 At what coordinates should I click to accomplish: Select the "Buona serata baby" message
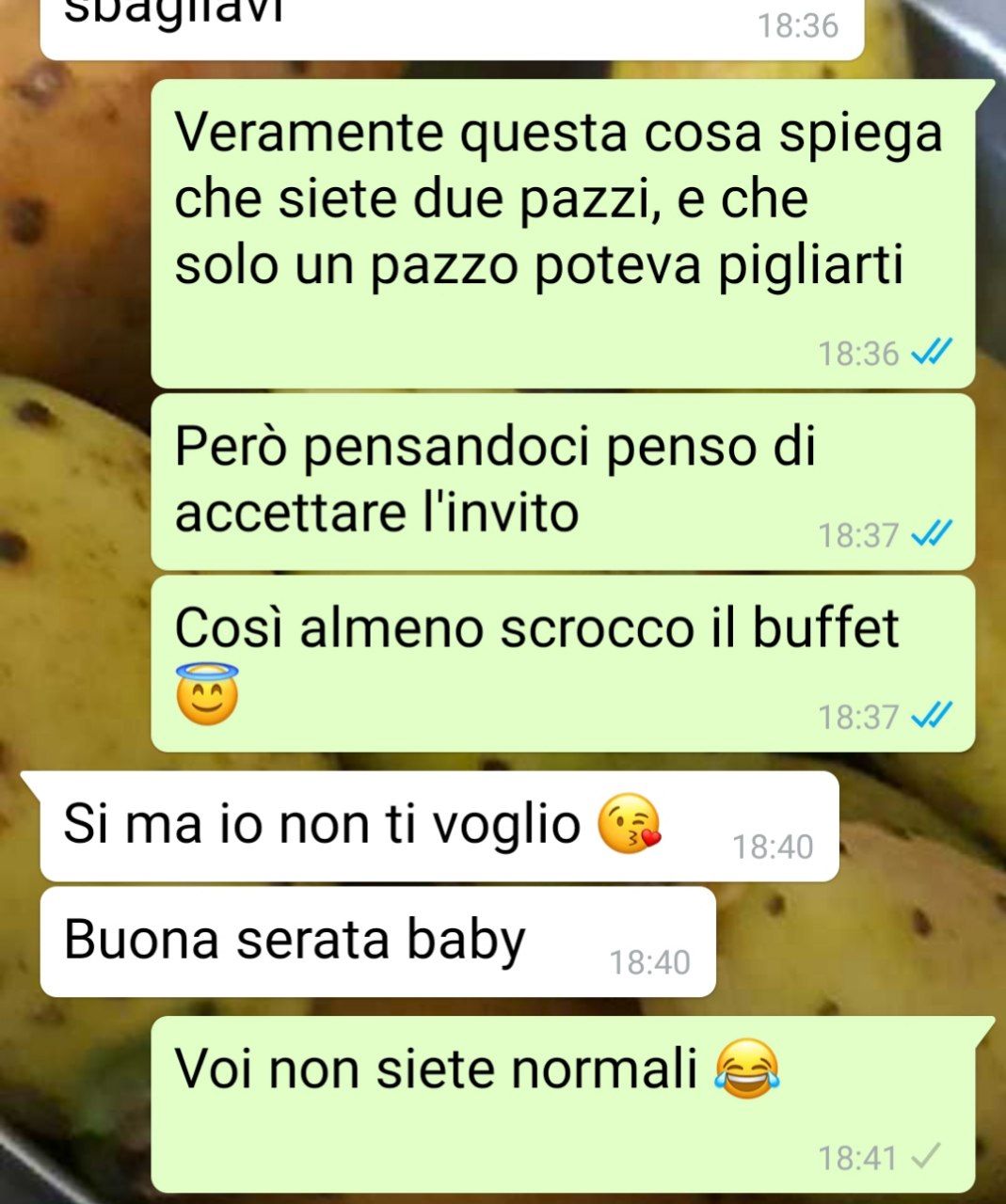(378, 942)
